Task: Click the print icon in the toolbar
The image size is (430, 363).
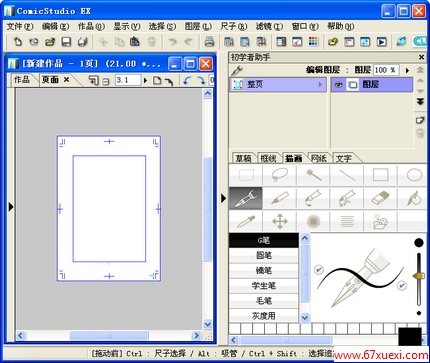Action: (209, 42)
